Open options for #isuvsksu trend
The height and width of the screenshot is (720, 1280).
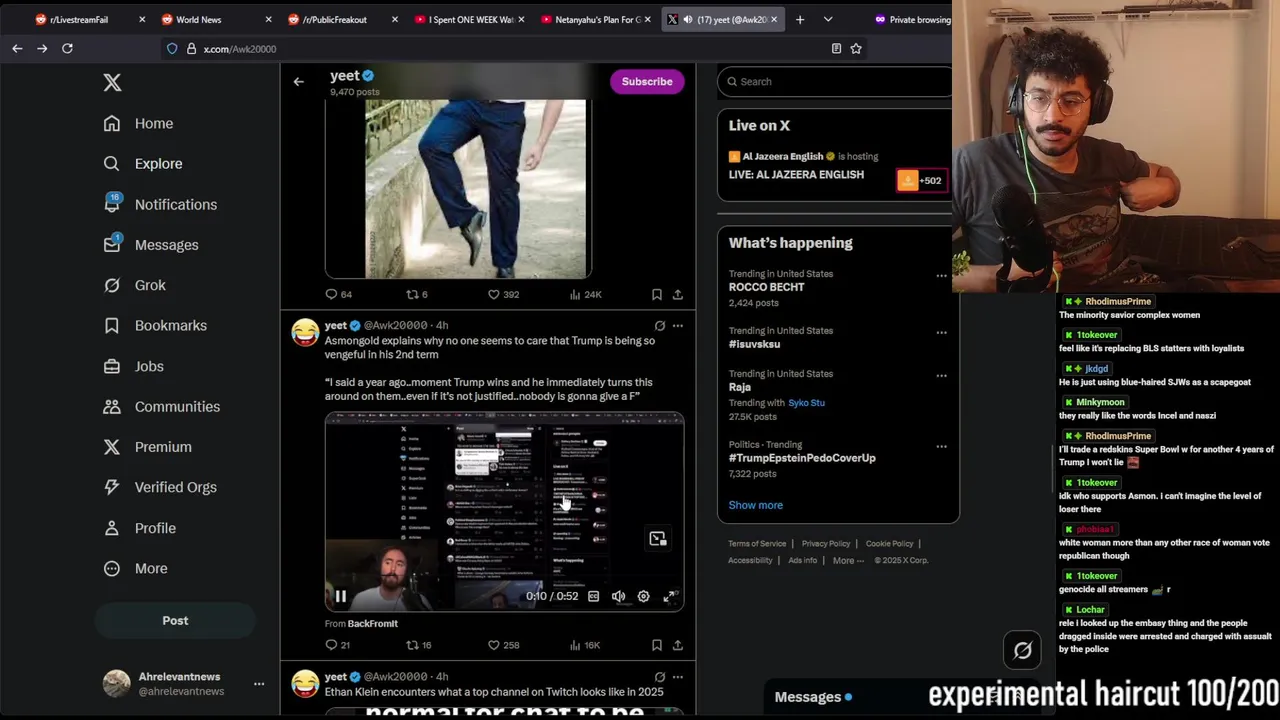pos(941,332)
